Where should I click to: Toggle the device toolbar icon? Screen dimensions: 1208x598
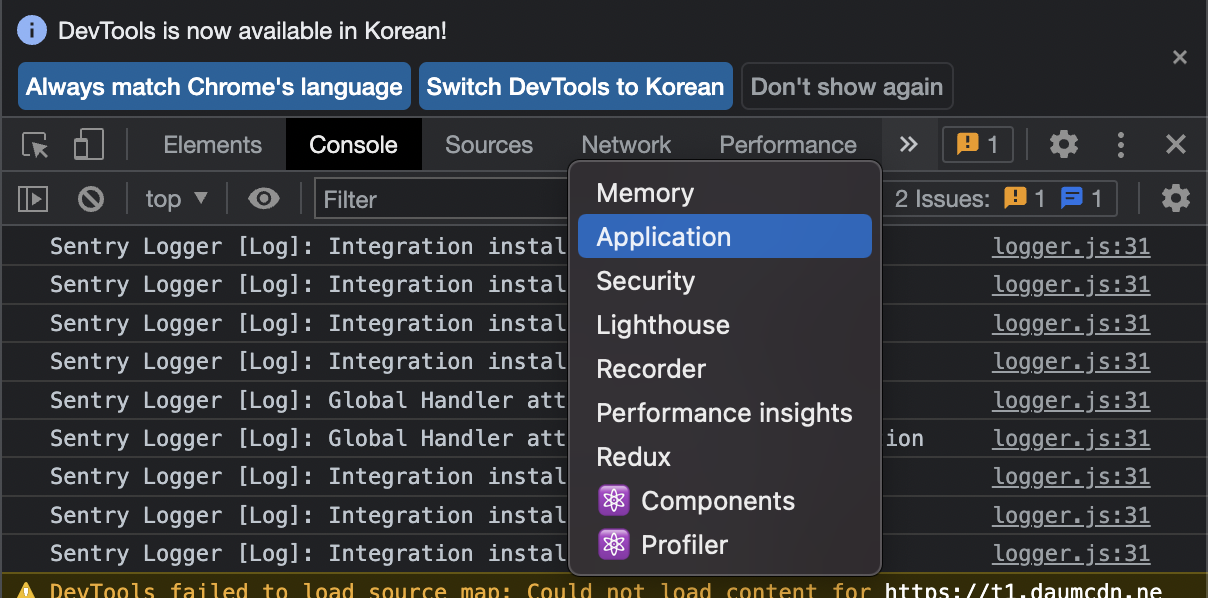pyautogui.click(x=89, y=145)
